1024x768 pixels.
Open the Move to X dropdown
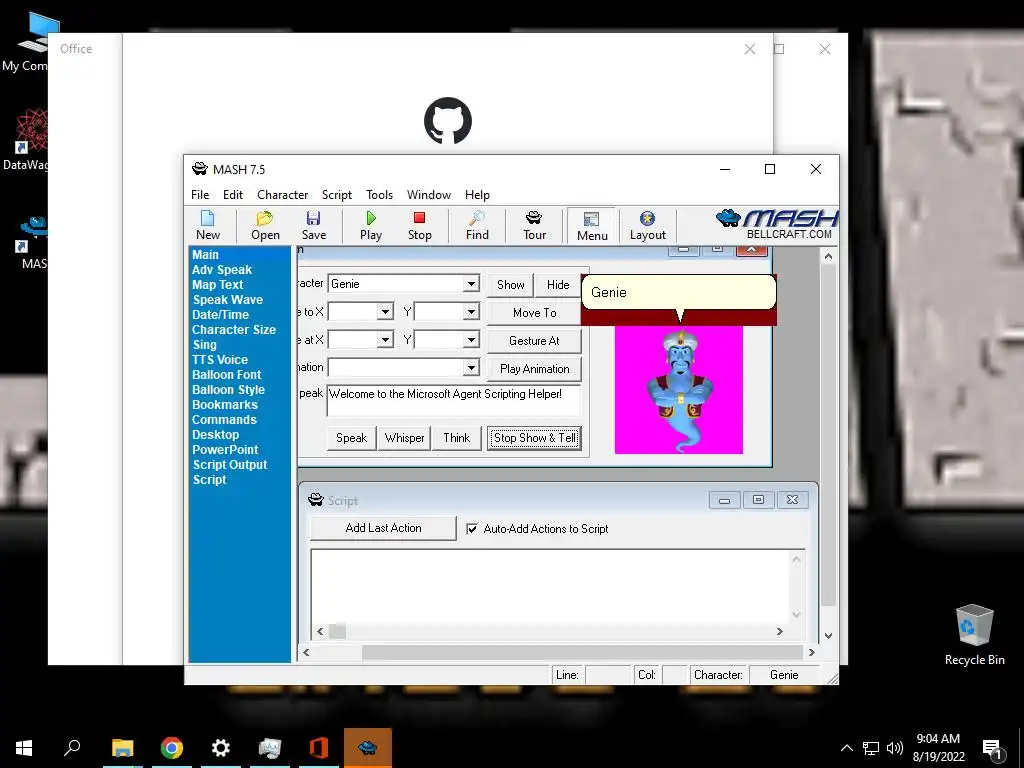click(385, 312)
